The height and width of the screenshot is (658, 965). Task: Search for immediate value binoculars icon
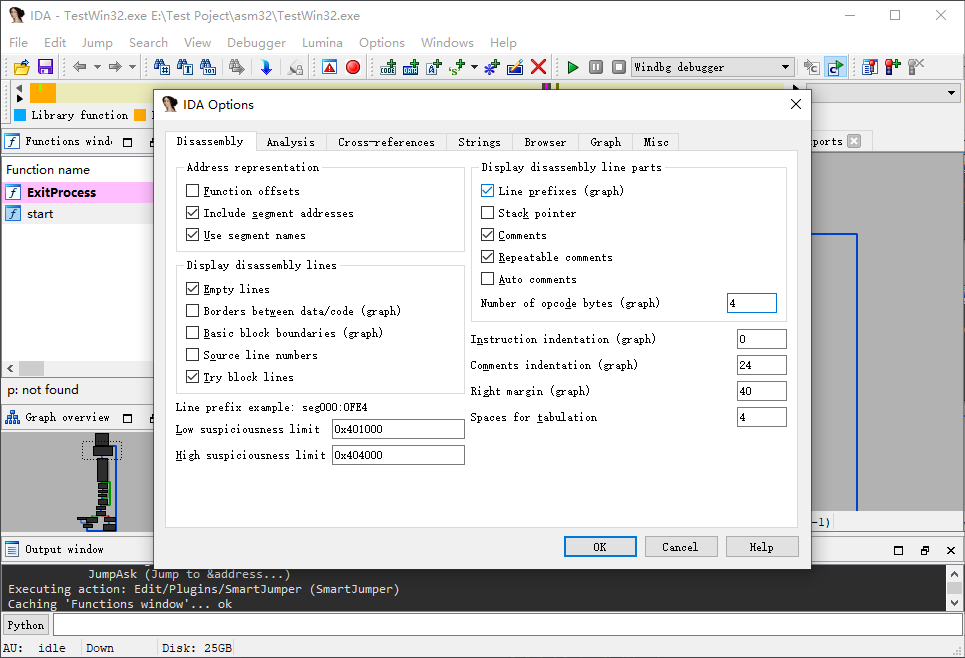point(162,67)
